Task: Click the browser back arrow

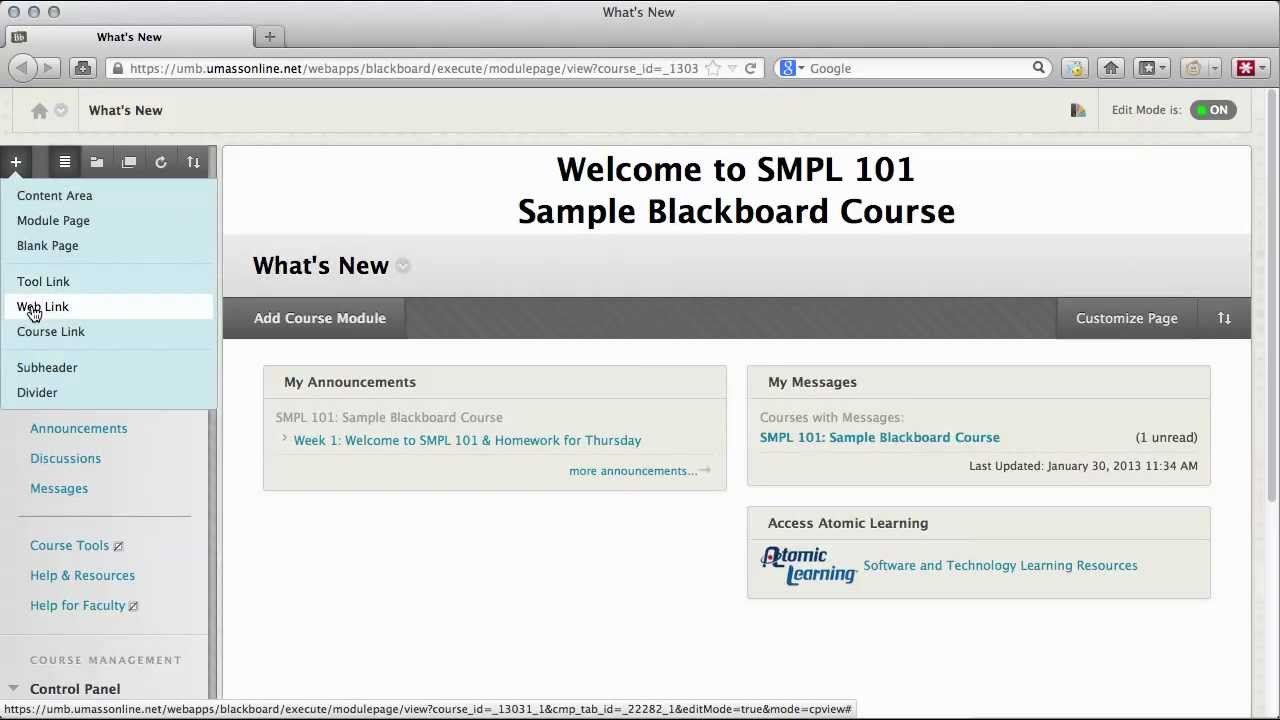Action: click(x=22, y=68)
